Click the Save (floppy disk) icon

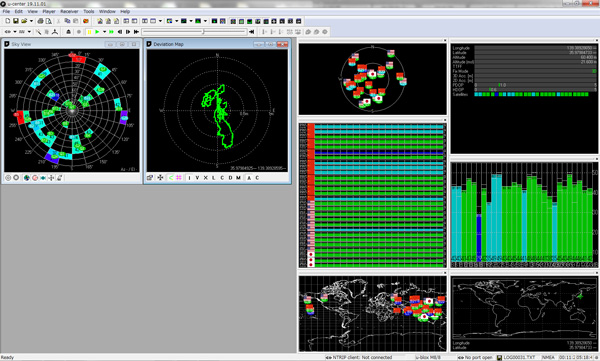click(x=16, y=21)
